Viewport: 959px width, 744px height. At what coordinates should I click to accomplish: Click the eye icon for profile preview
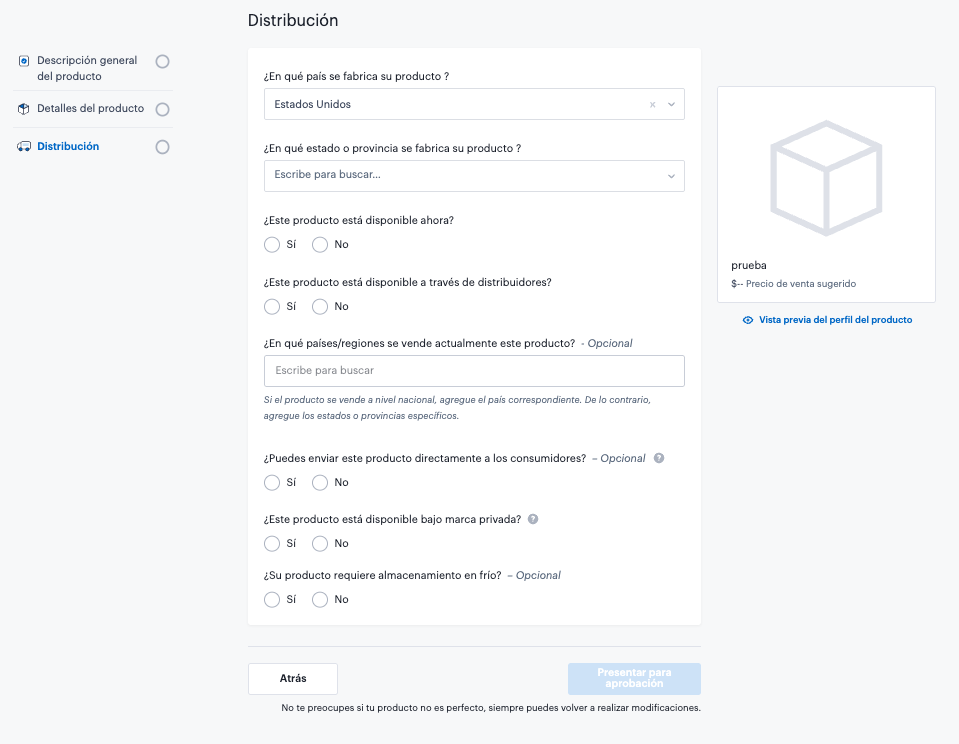[x=748, y=320]
